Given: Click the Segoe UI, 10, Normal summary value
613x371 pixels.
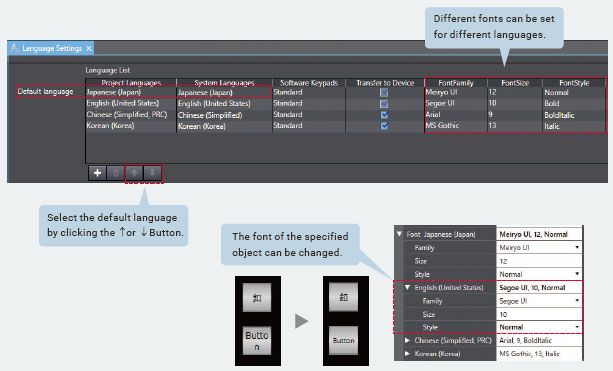Looking at the screenshot, I should [539, 288].
